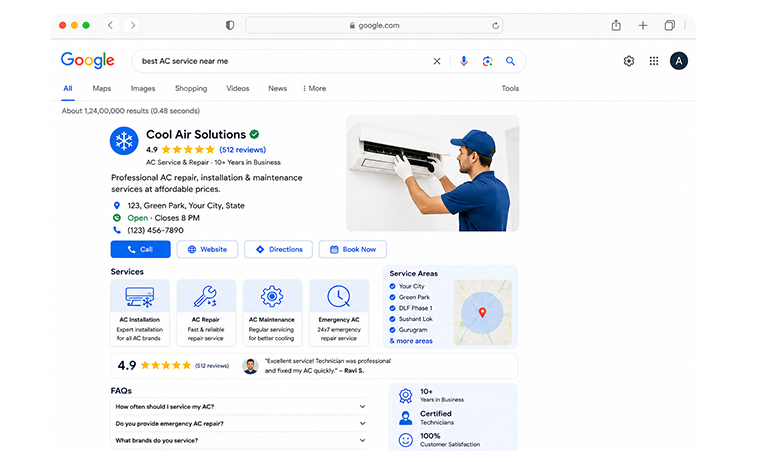Click the reviewer's profile photo
This screenshot has width=768, height=462.
tap(250, 366)
